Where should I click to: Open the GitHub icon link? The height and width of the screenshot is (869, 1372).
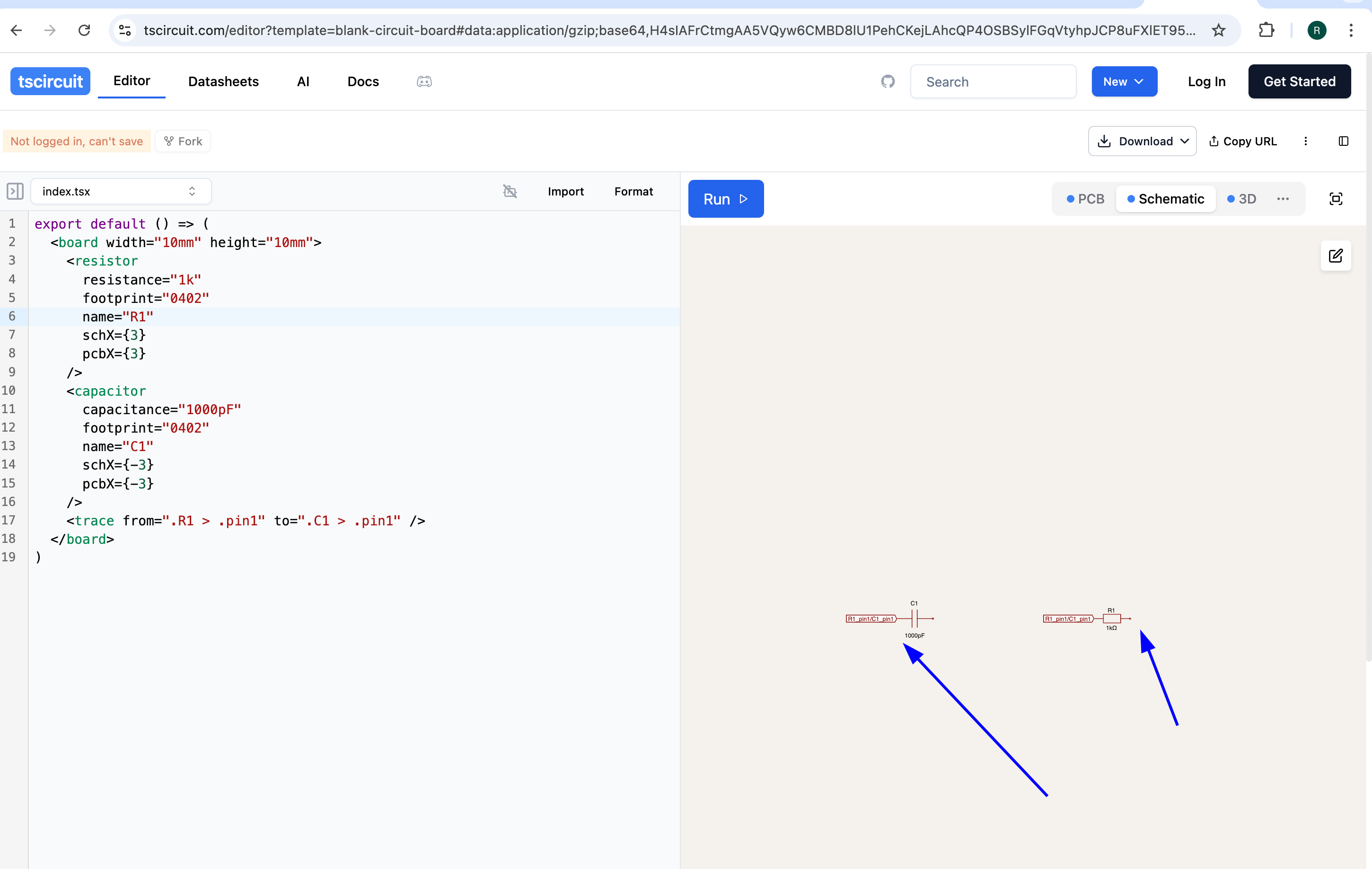point(887,81)
